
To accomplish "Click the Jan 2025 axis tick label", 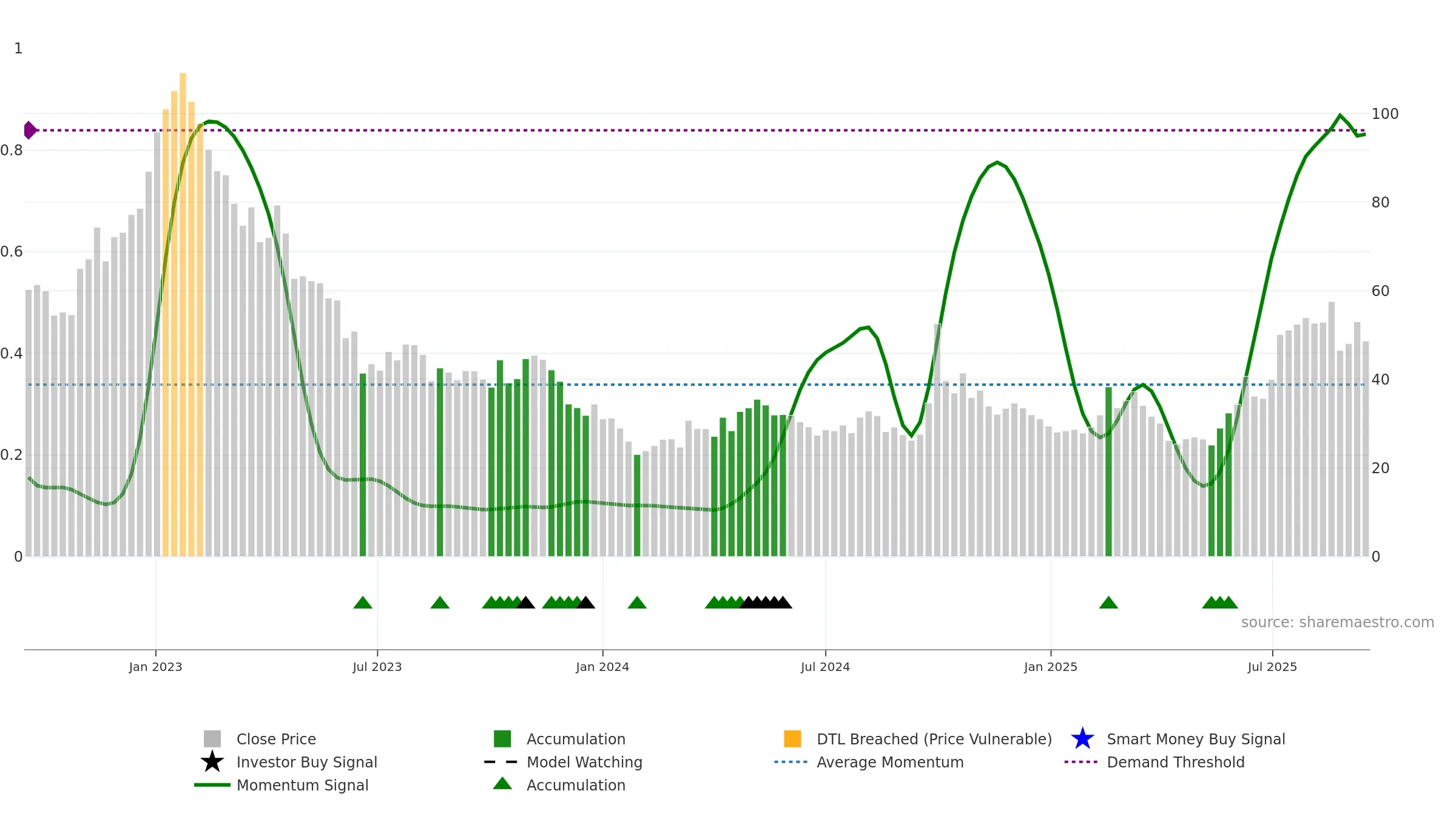I will 1051,667.
